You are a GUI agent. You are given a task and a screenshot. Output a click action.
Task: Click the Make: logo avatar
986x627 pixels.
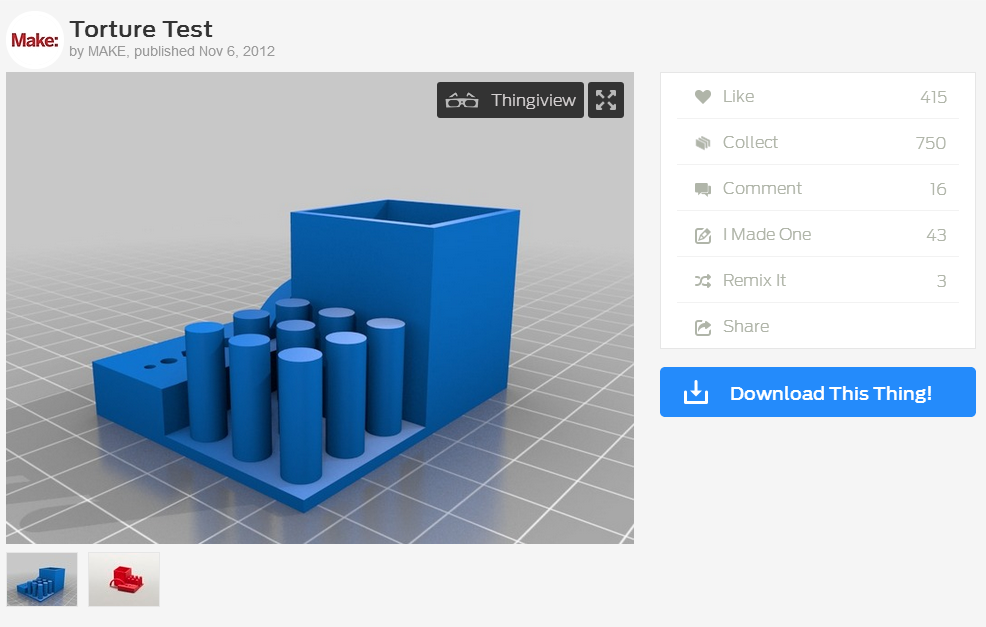(35, 40)
